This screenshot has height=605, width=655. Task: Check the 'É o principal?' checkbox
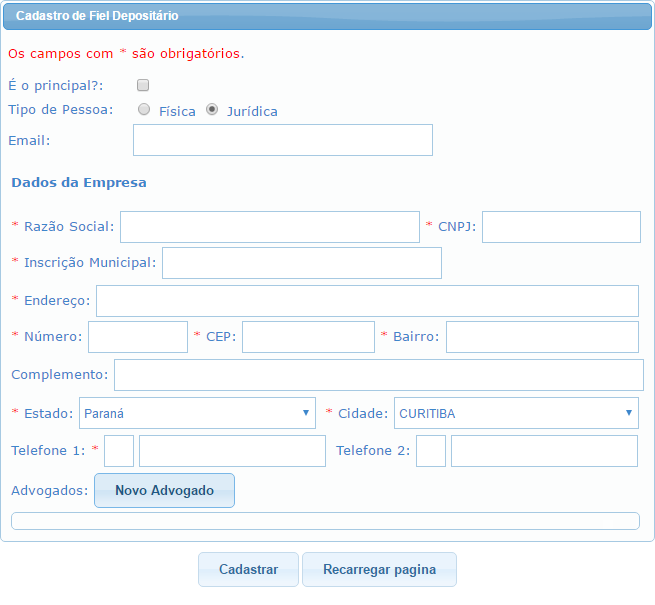pyautogui.click(x=143, y=86)
